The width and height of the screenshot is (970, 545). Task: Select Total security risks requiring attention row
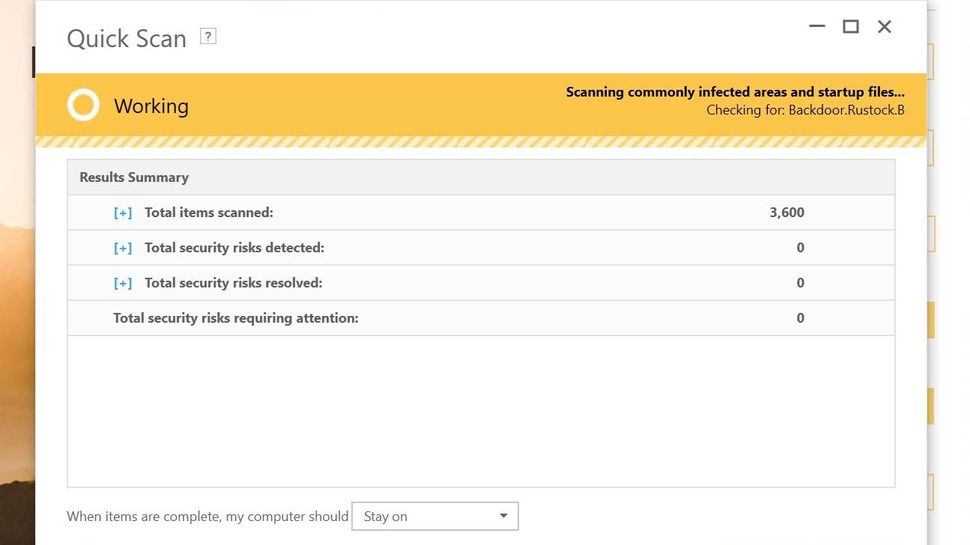tap(236, 318)
